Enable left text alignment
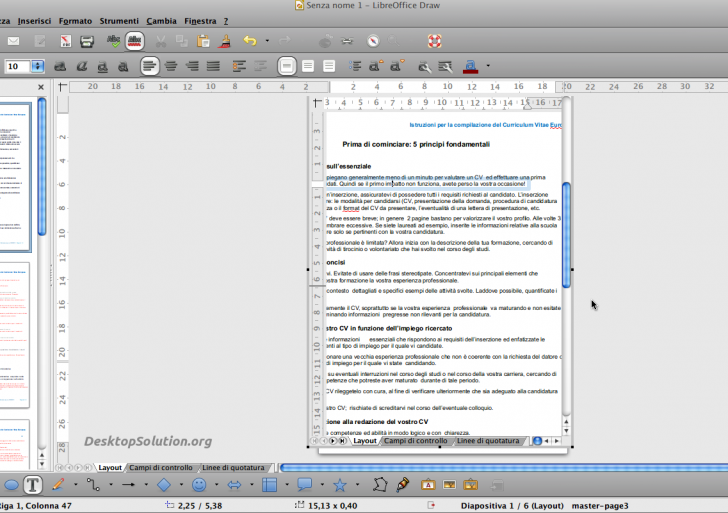The height and width of the screenshot is (513, 728). (149, 66)
